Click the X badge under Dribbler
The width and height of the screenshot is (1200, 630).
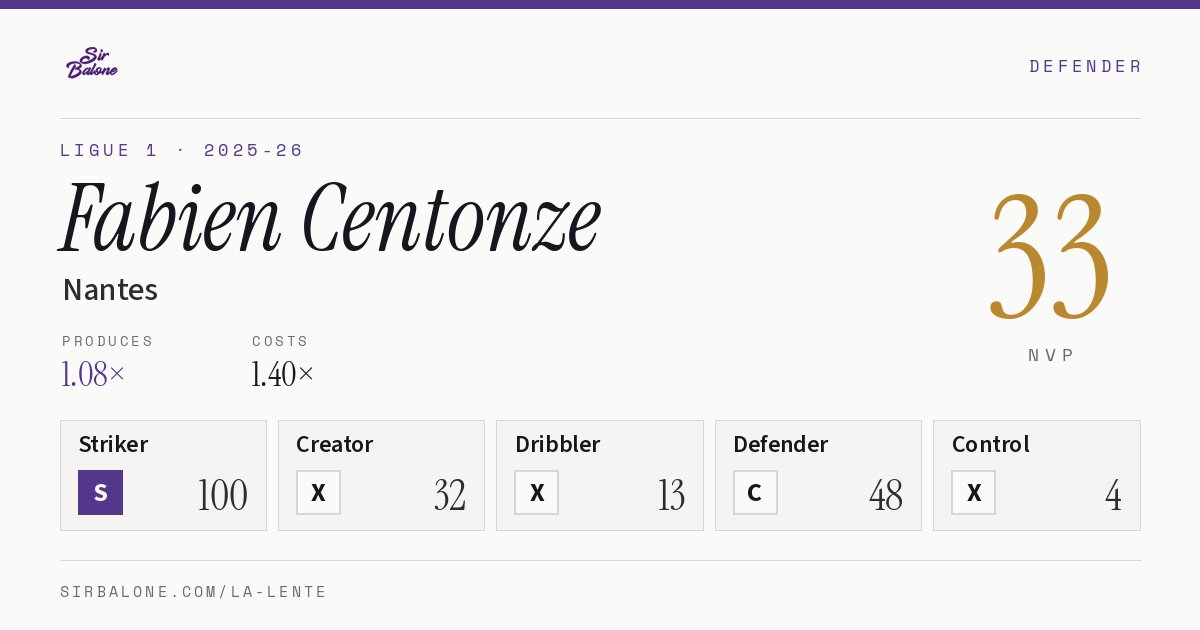(537, 492)
